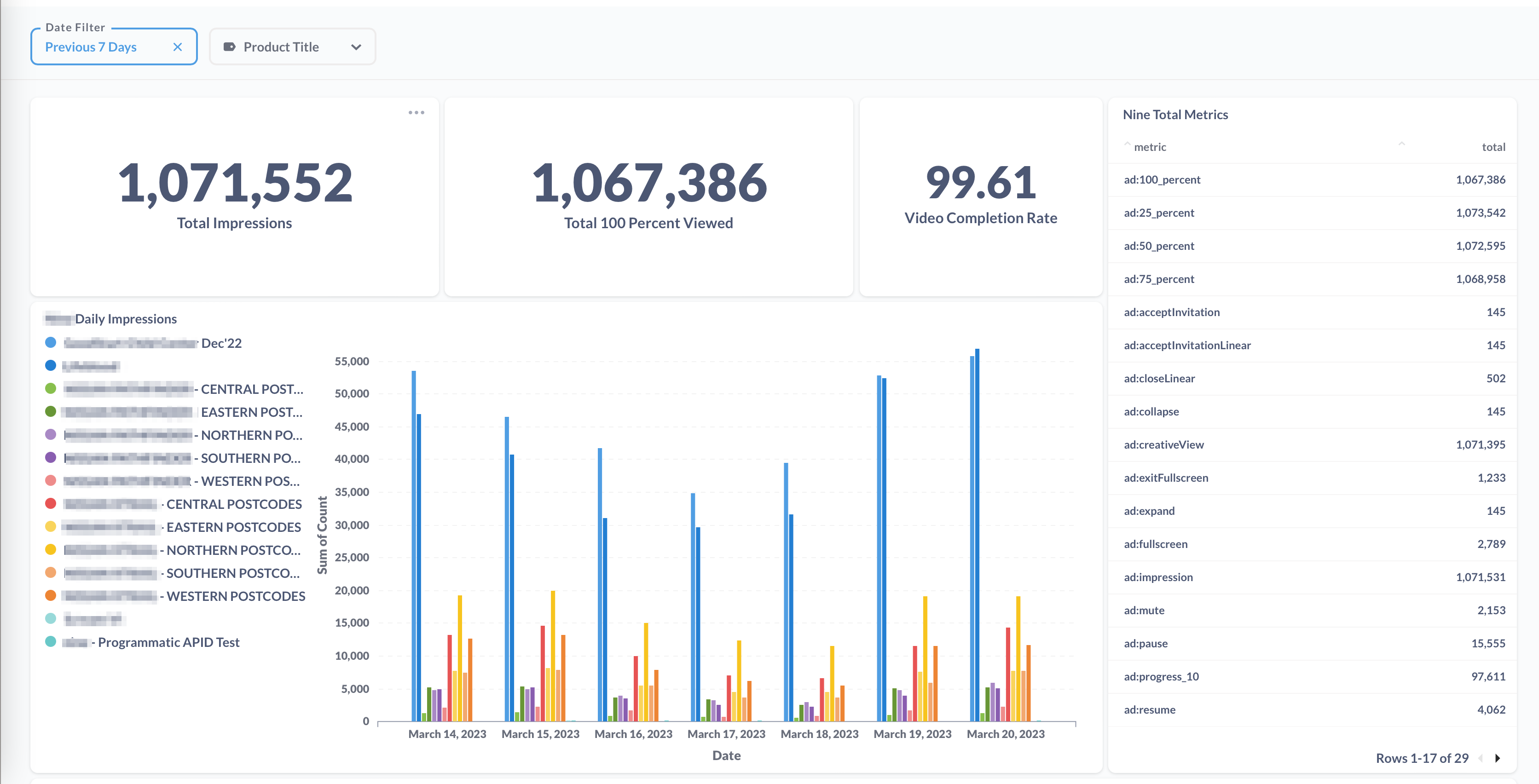This screenshot has width=1539, height=784.
Task: Click the tag icon beside Product Title
Action: [229, 46]
